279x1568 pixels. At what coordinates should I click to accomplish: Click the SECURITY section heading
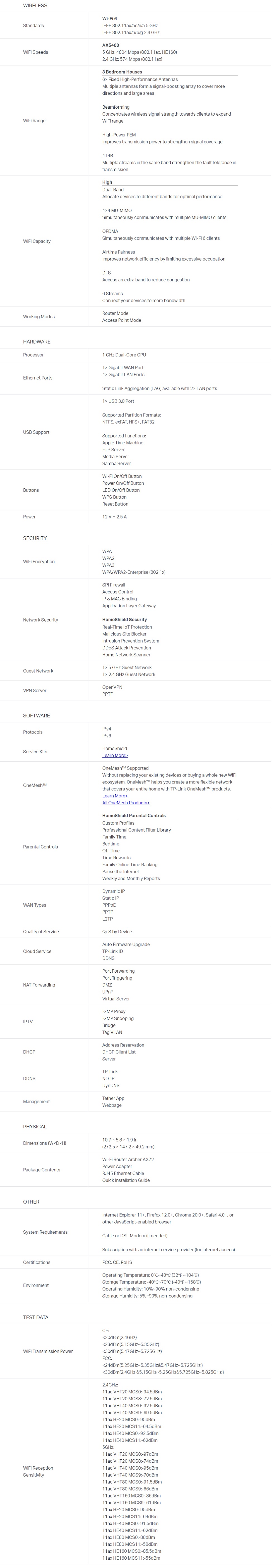click(x=35, y=538)
